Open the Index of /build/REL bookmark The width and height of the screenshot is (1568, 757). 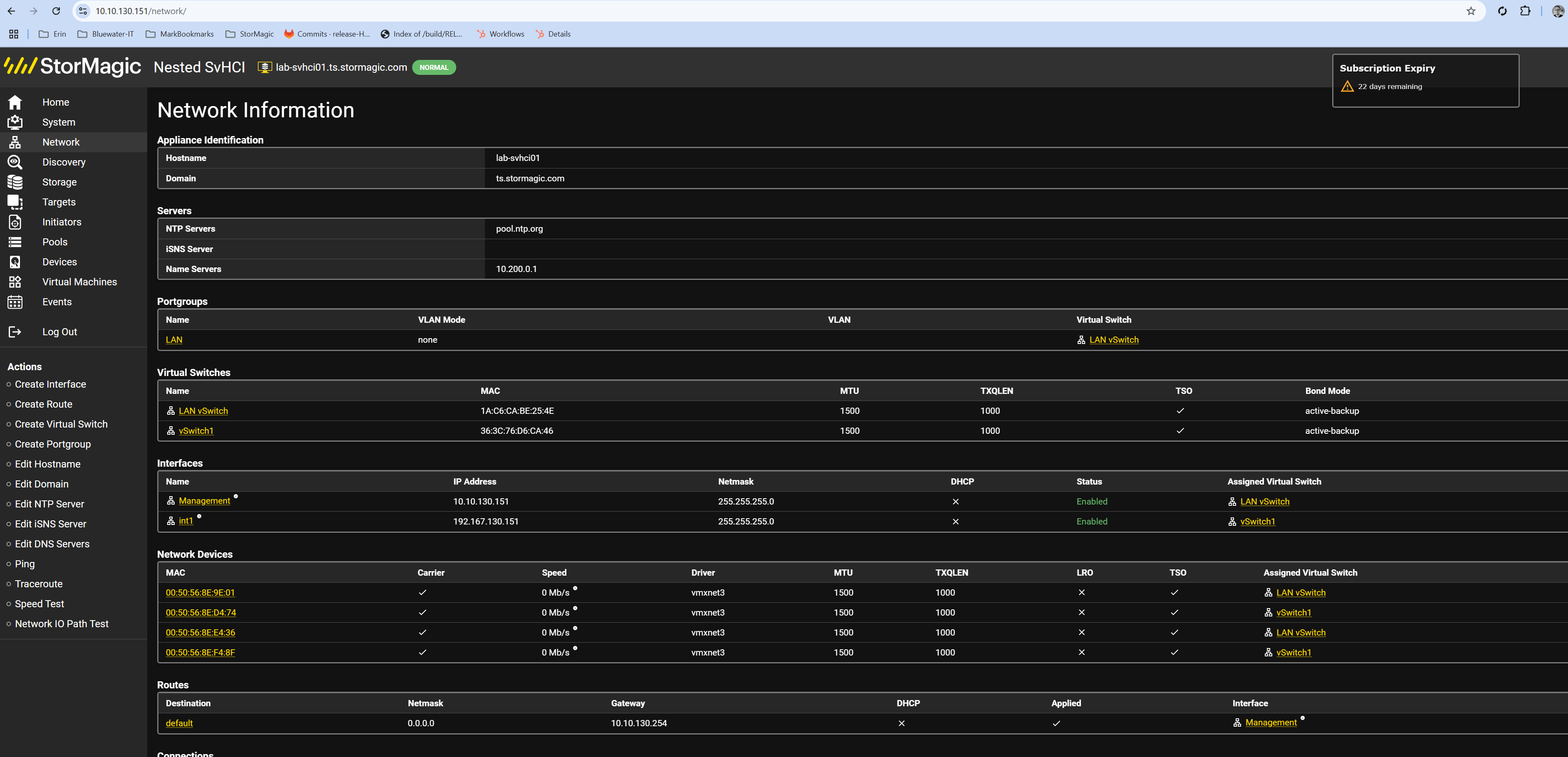(x=421, y=34)
